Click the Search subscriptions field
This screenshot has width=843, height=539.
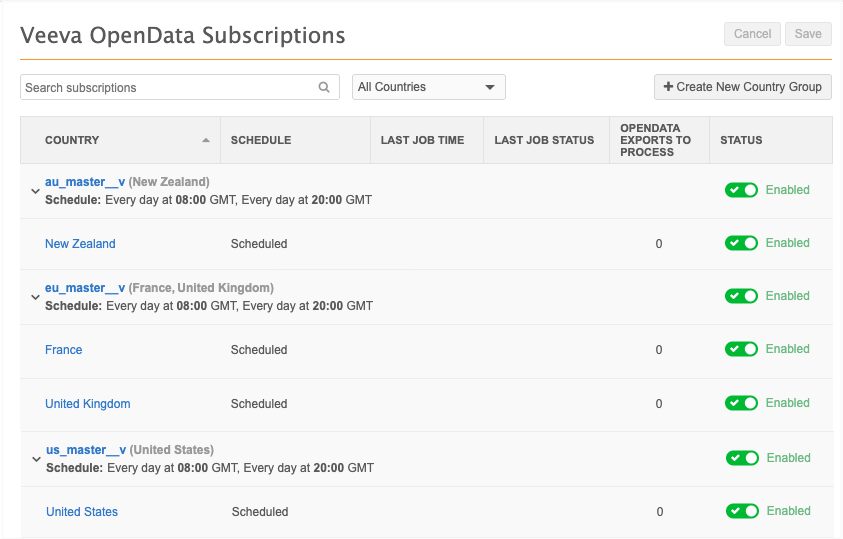coord(165,88)
